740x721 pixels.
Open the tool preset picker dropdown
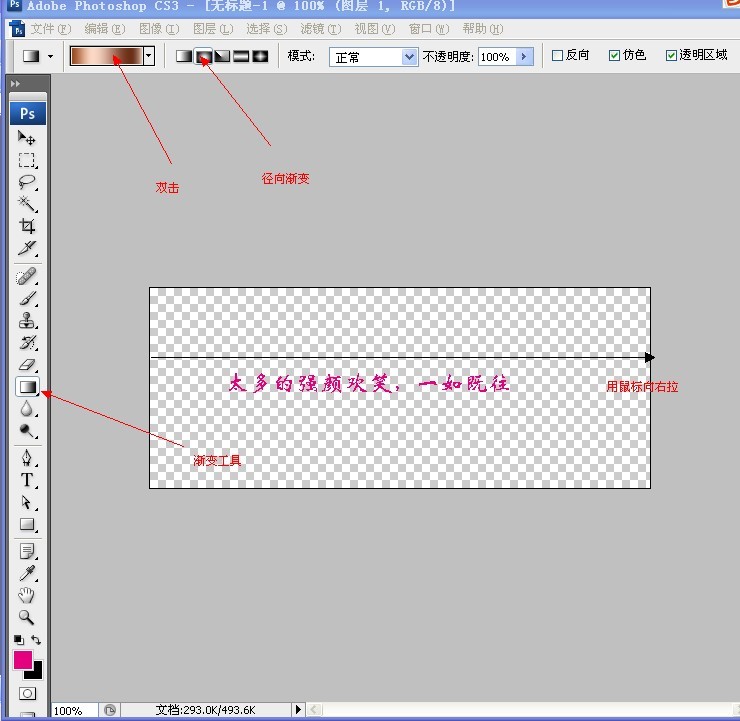coord(50,56)
